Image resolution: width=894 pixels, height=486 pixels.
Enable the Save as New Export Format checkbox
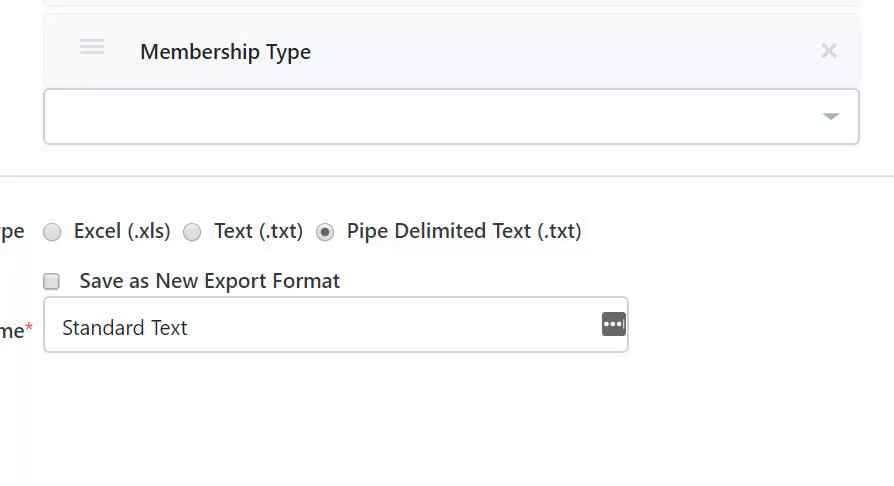[x=51, y=281]
